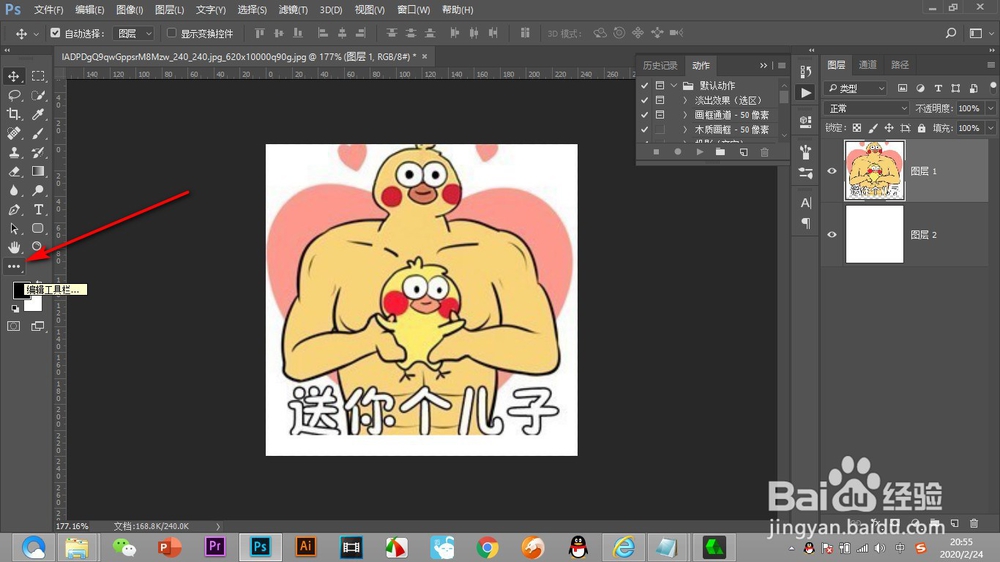
Task: Select the 图层 1 thumbnail
Action: coord(874,170)
